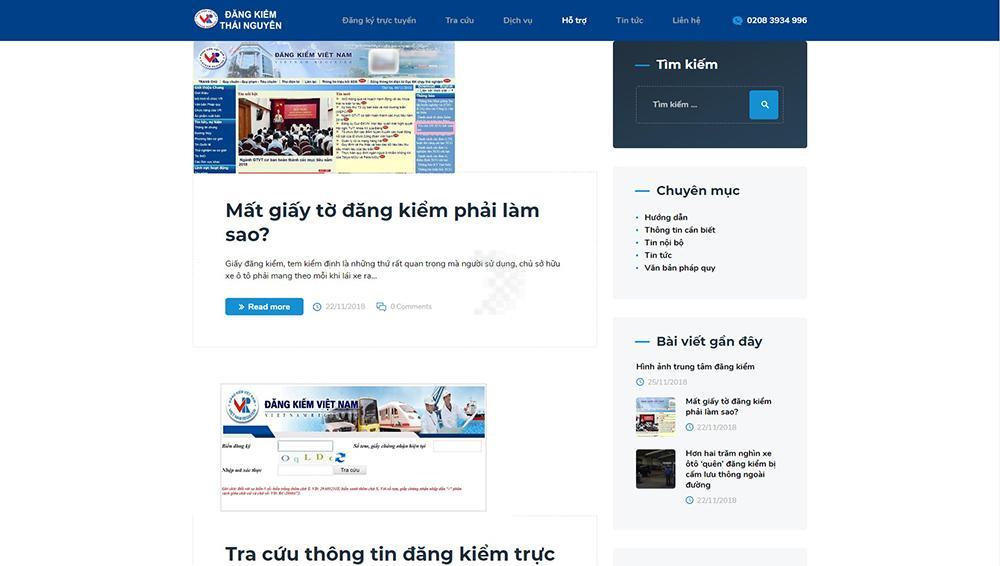
Task: Open recent post Hình ảnh trung tâm đăng kiểm
Action: coord(695,367)
